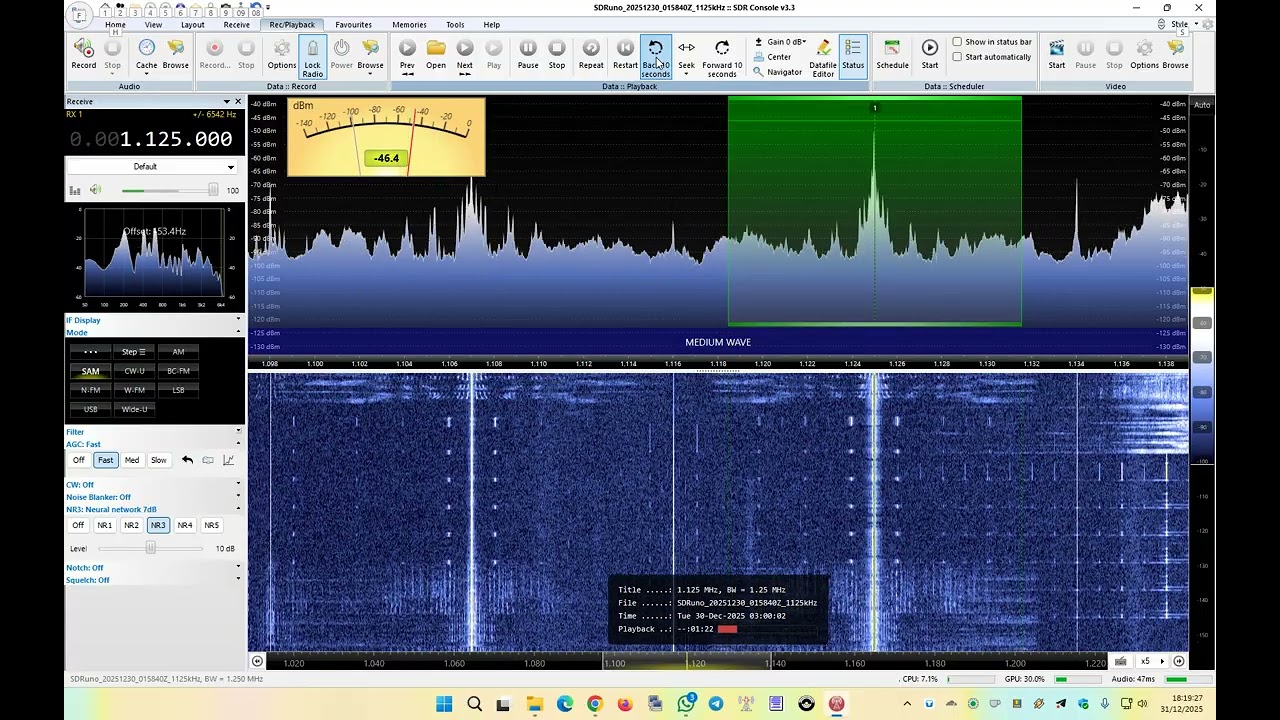Open the audio Cache menu icon
This screenshot has height=720, width=1280.
point(146,54)
